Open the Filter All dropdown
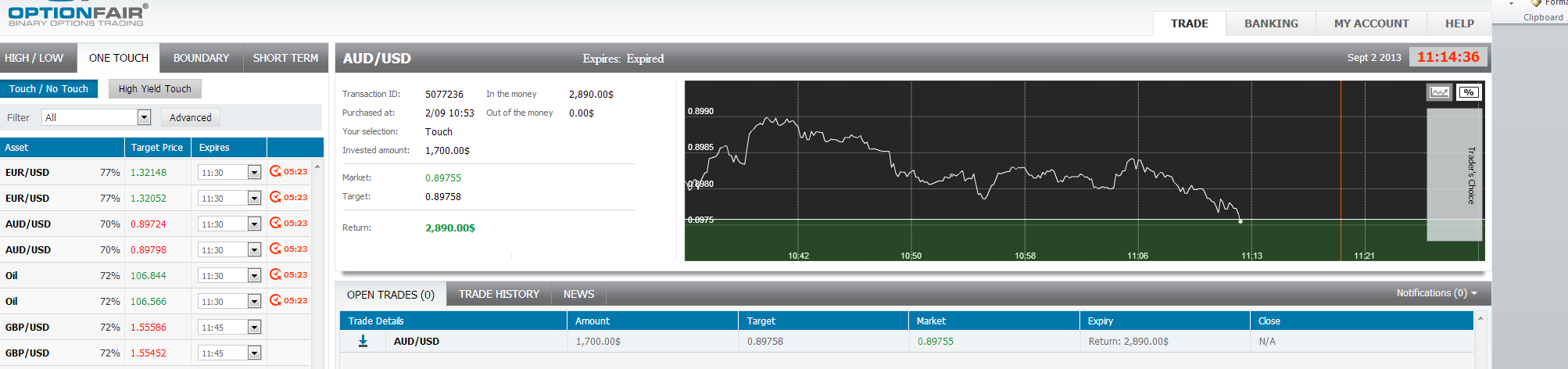1568x369 pixels. click(x=144, y=117)
